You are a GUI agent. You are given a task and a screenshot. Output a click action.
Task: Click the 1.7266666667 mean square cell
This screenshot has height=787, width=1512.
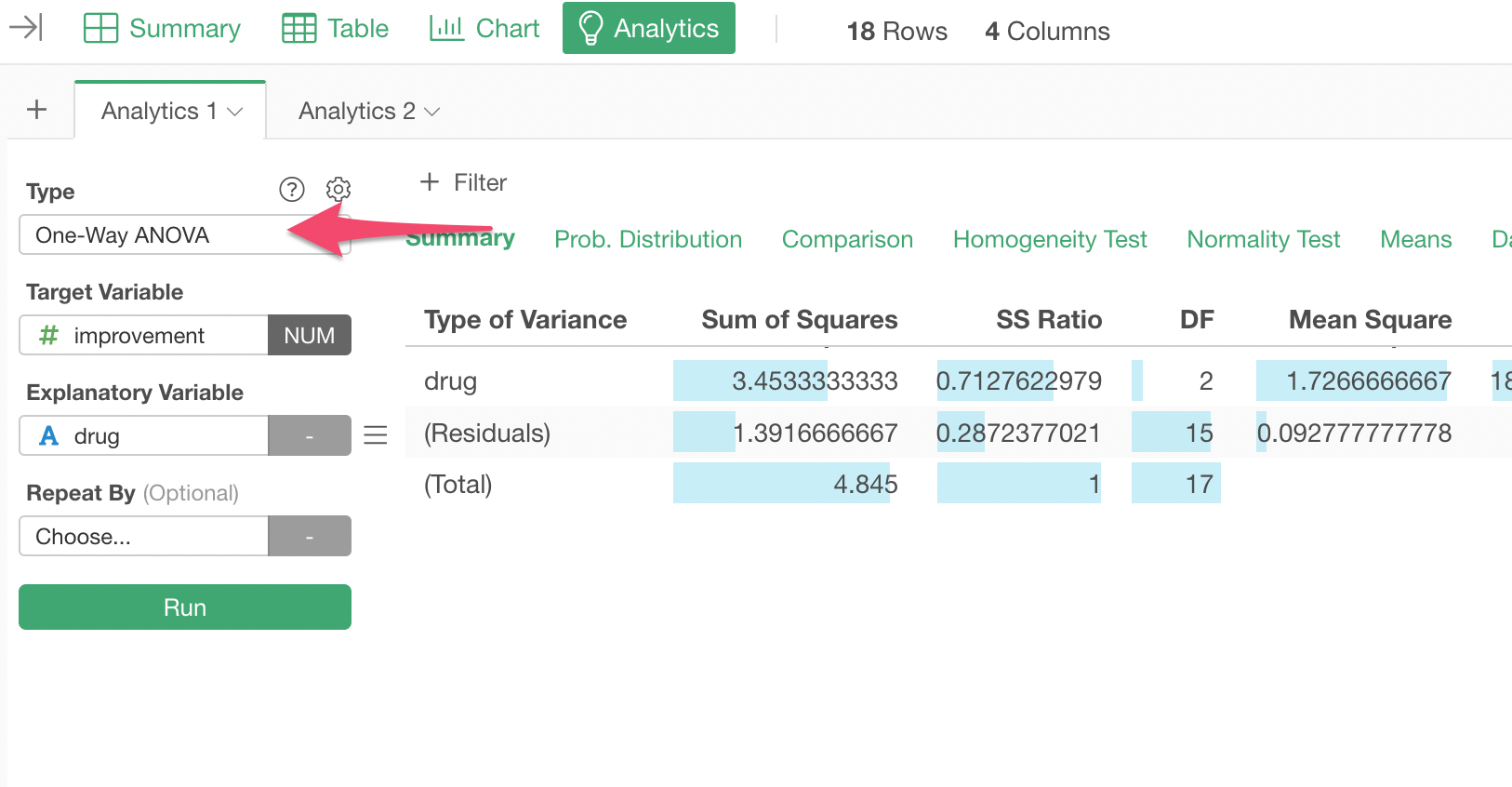(x=1369, y=381)
